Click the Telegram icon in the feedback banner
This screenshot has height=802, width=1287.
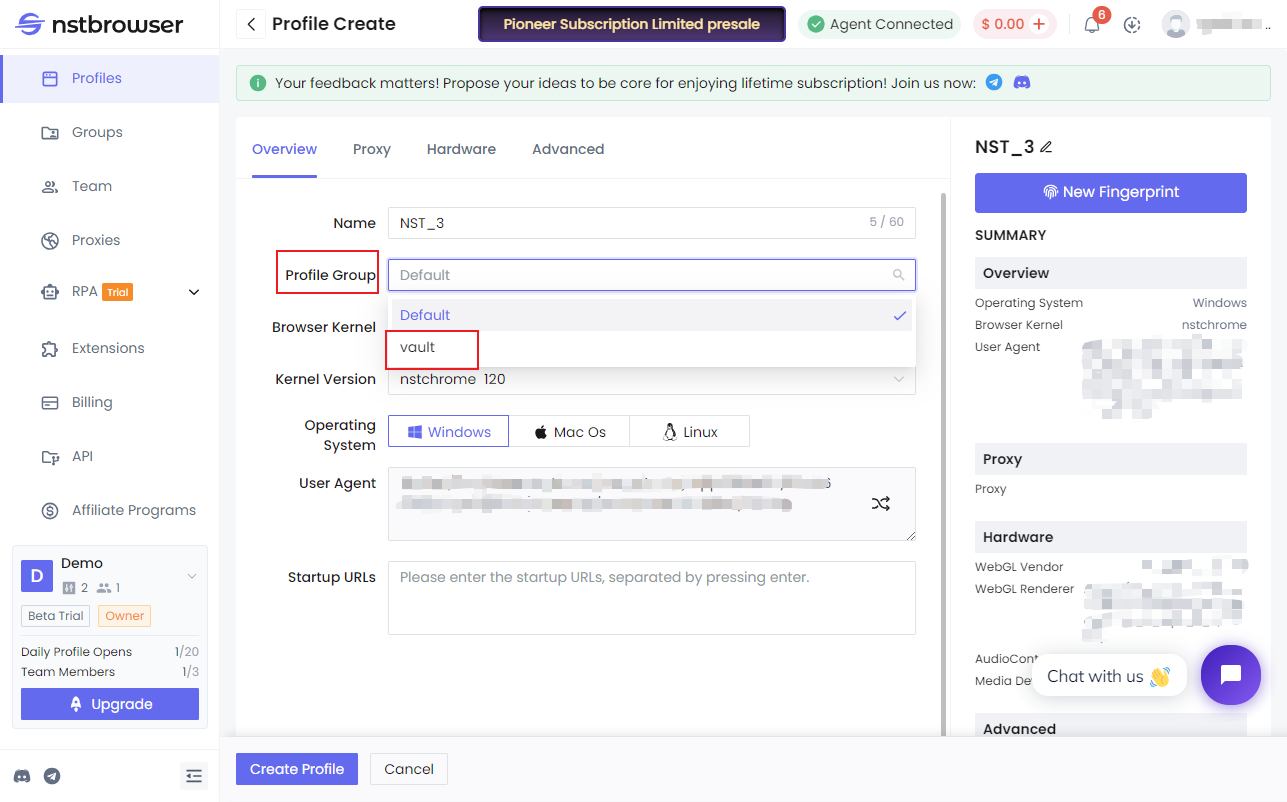[994, 83]
